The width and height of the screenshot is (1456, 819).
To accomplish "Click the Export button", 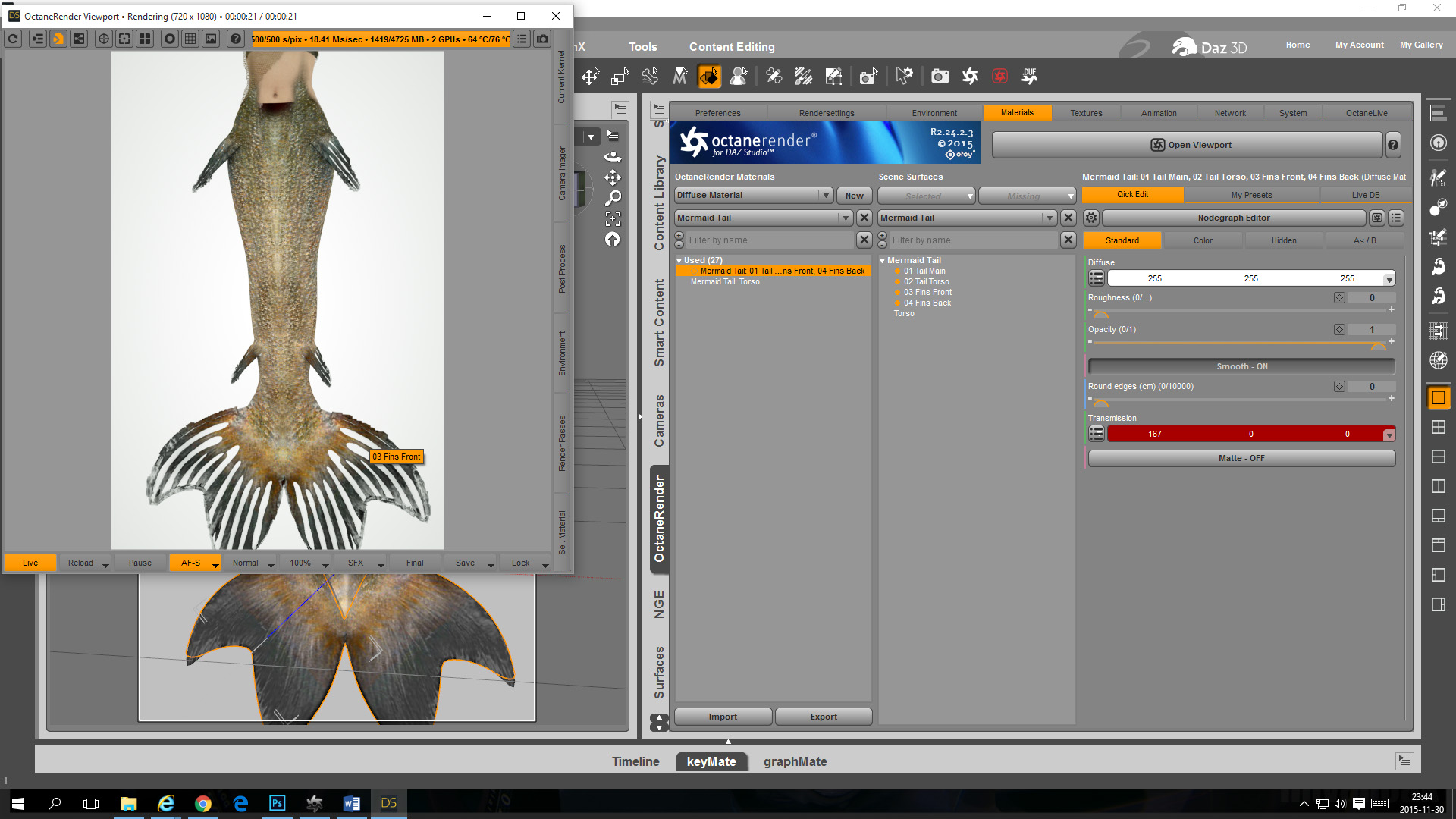I will pos(823,717).
